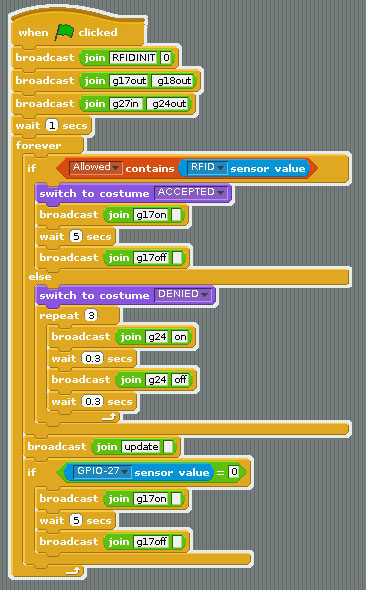The image size is (366, 590).
Task: Click the contains operator block
Action: (x=187, y=168)
